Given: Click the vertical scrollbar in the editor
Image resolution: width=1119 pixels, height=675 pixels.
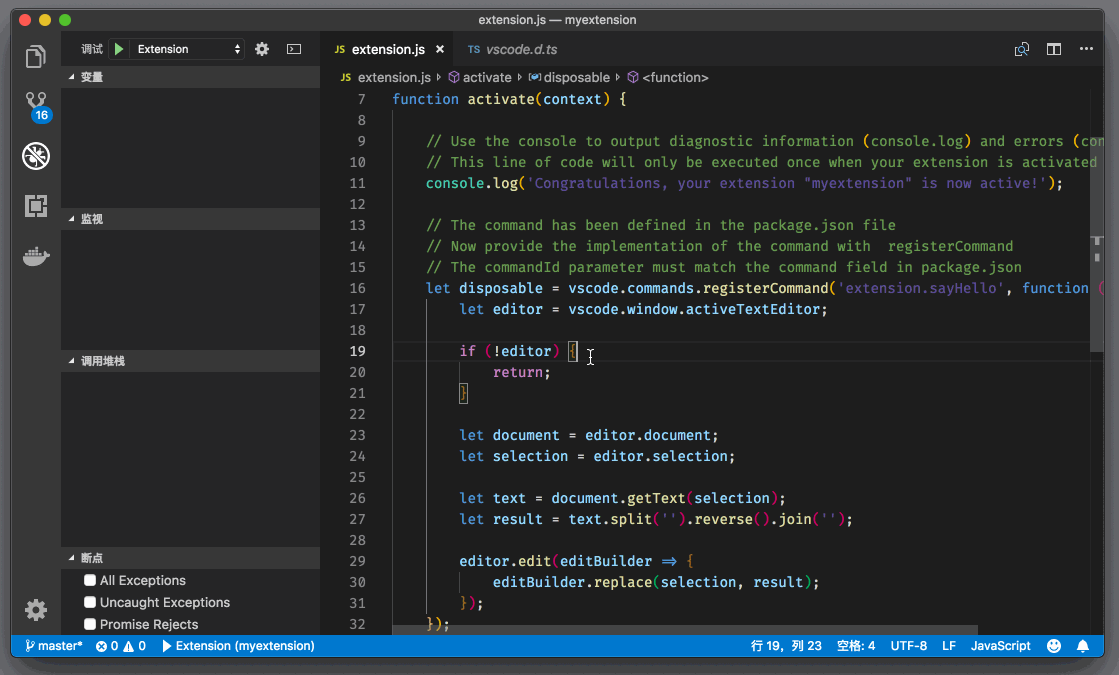Looking at the screenshot, I should tap(1096, 220).
